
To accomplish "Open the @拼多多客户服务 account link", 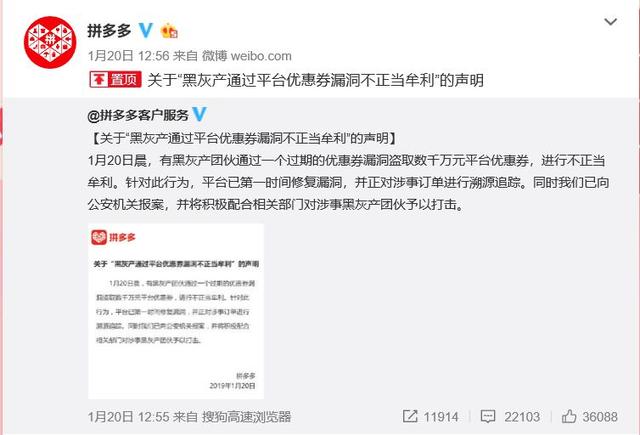I will point(138,115).
